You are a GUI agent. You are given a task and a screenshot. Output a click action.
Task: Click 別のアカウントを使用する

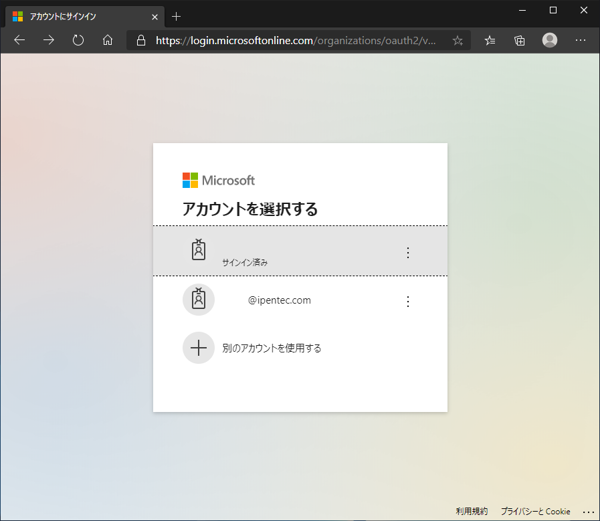coord(272,348)
